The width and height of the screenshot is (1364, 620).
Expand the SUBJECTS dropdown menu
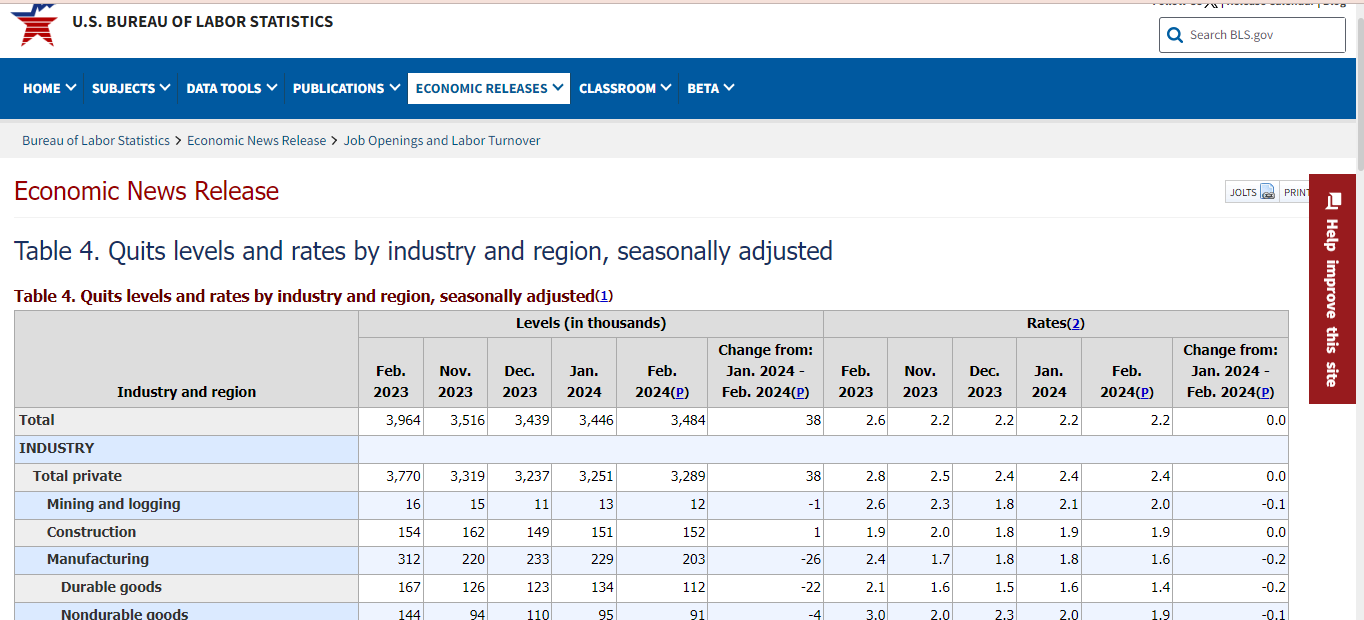(131, 88)
